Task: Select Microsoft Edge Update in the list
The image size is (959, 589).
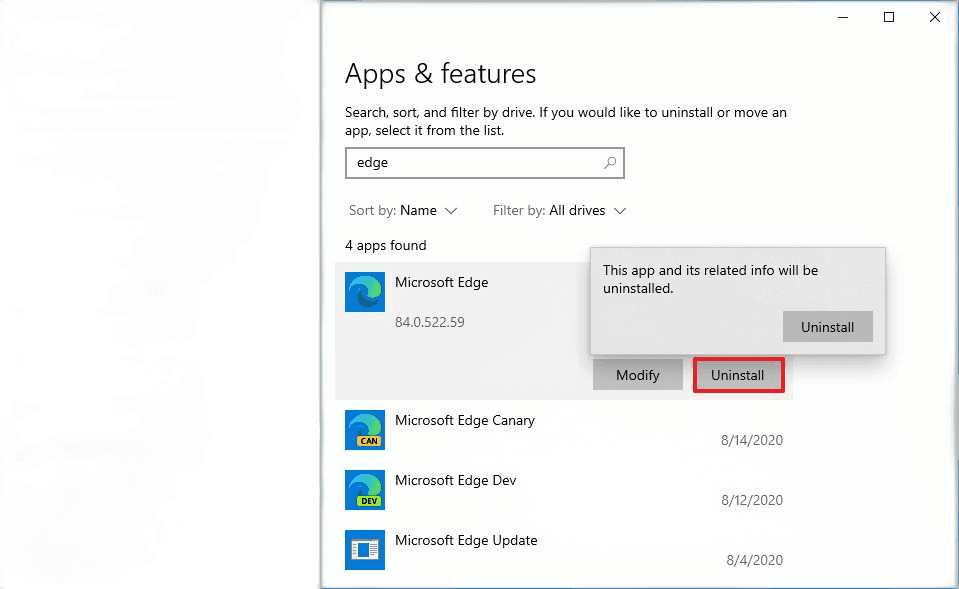Action: (x=564, y=550)
